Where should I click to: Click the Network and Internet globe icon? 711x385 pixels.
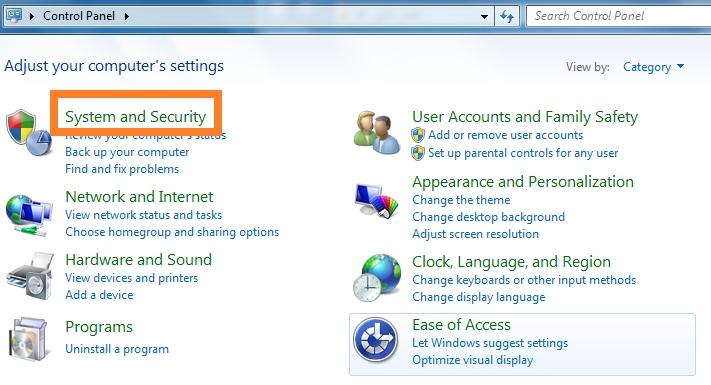29,215
